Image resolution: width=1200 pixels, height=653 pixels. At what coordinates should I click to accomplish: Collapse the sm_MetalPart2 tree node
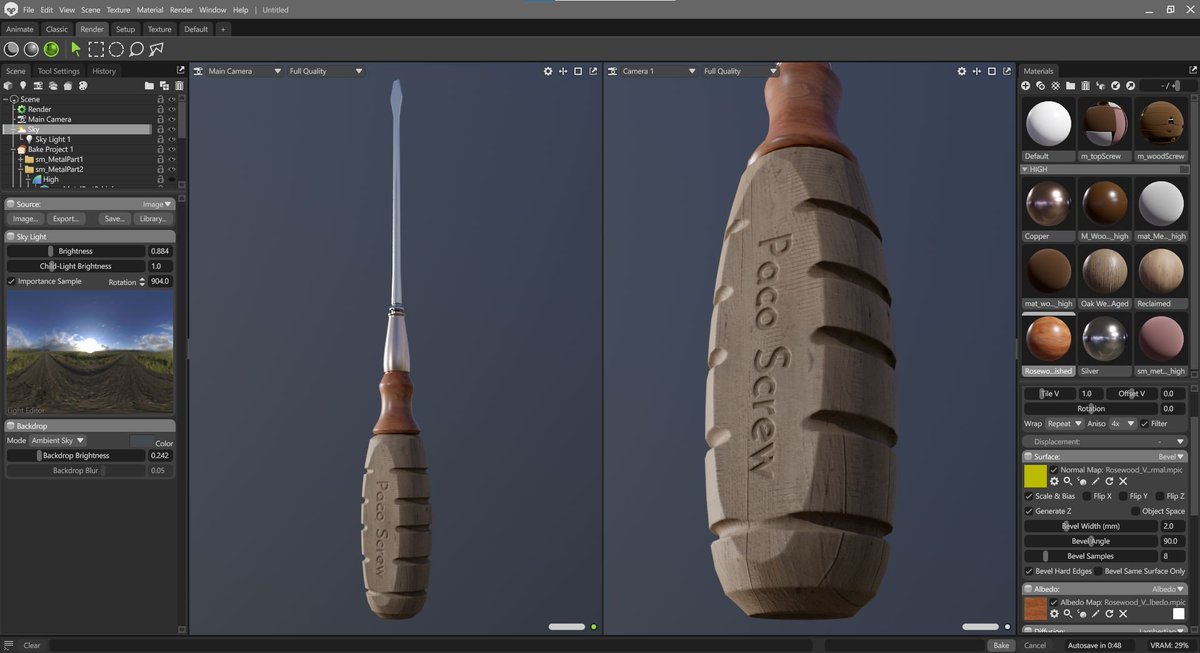pyautogui.click(x=19, y=169)
